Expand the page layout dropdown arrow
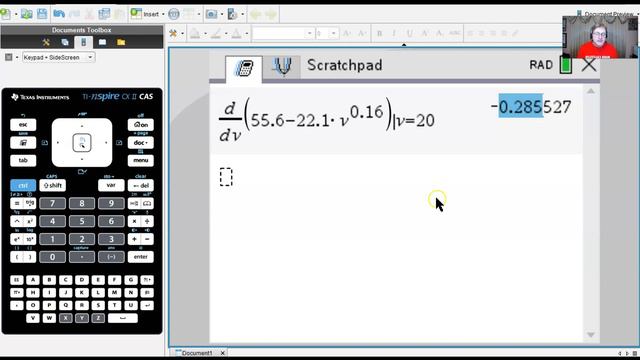The image size is (640, 360). click(x=199, y=14)
